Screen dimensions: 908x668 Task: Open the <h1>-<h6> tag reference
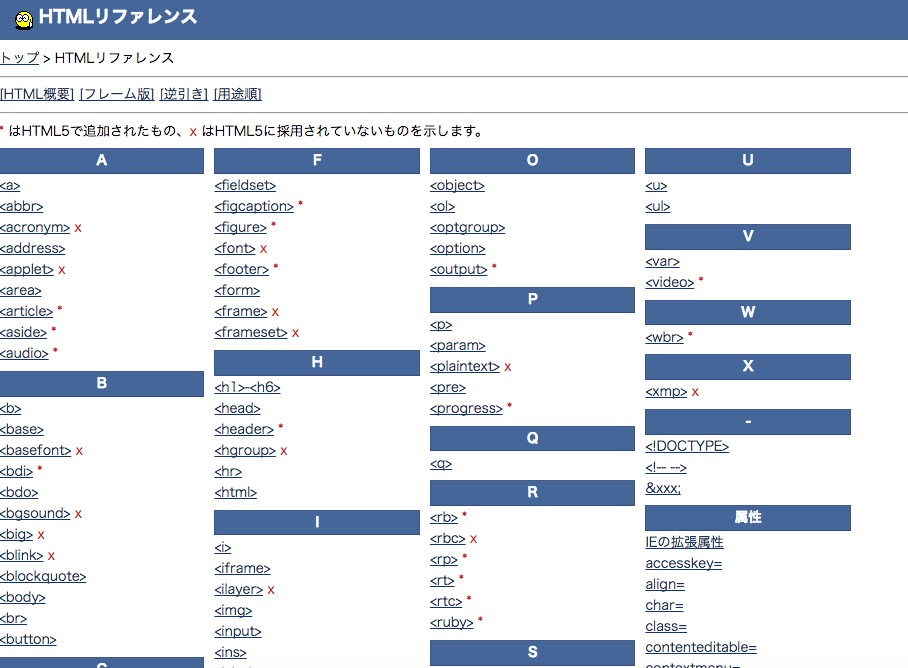(x=247, y=387)
